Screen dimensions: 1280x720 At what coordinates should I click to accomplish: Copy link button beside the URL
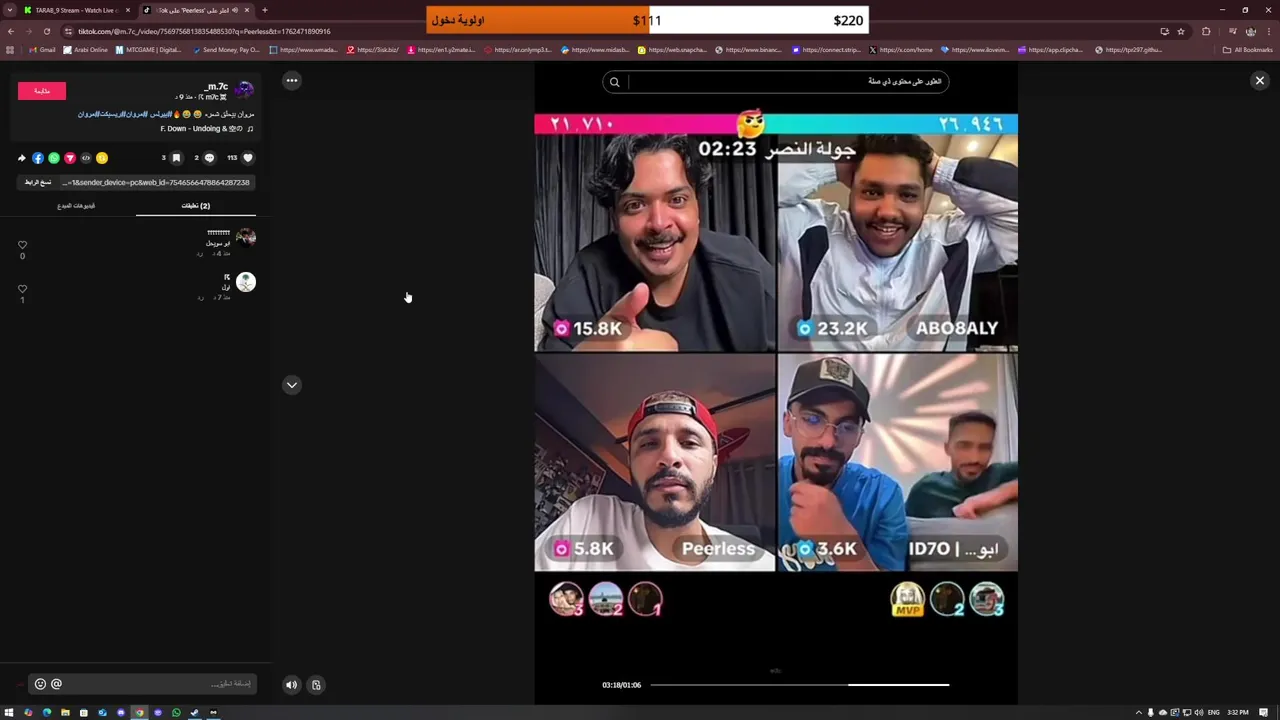[38, 182]
